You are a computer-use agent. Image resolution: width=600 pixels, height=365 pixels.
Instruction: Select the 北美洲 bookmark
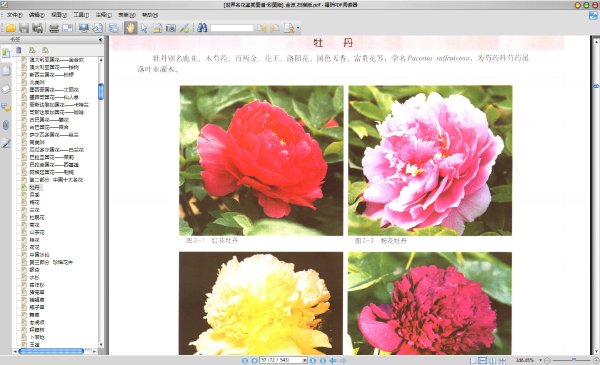37,82
